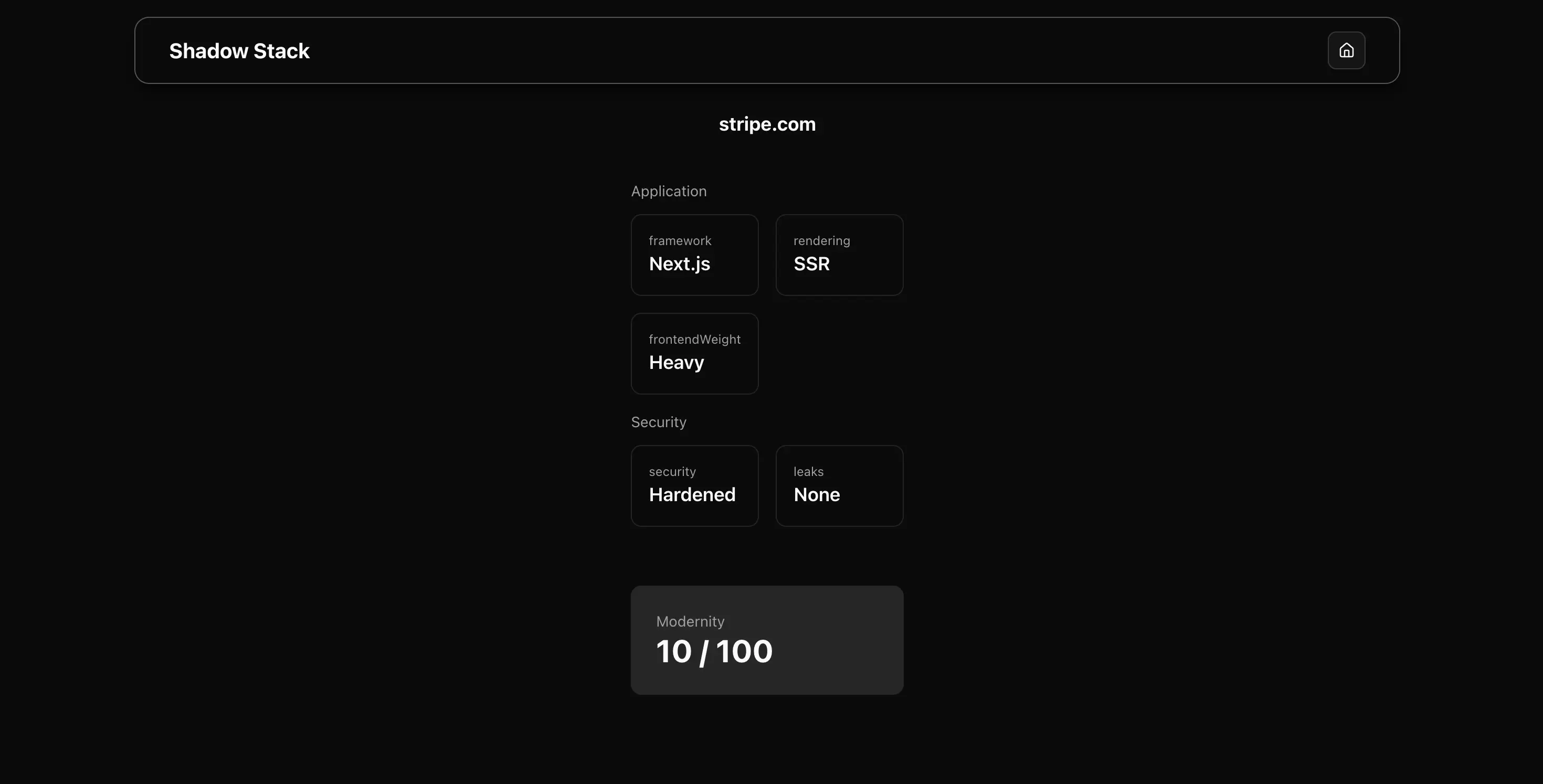Click the stripe.com heading
This screenshot has width=1543, height=784.
tap(767, 124)
